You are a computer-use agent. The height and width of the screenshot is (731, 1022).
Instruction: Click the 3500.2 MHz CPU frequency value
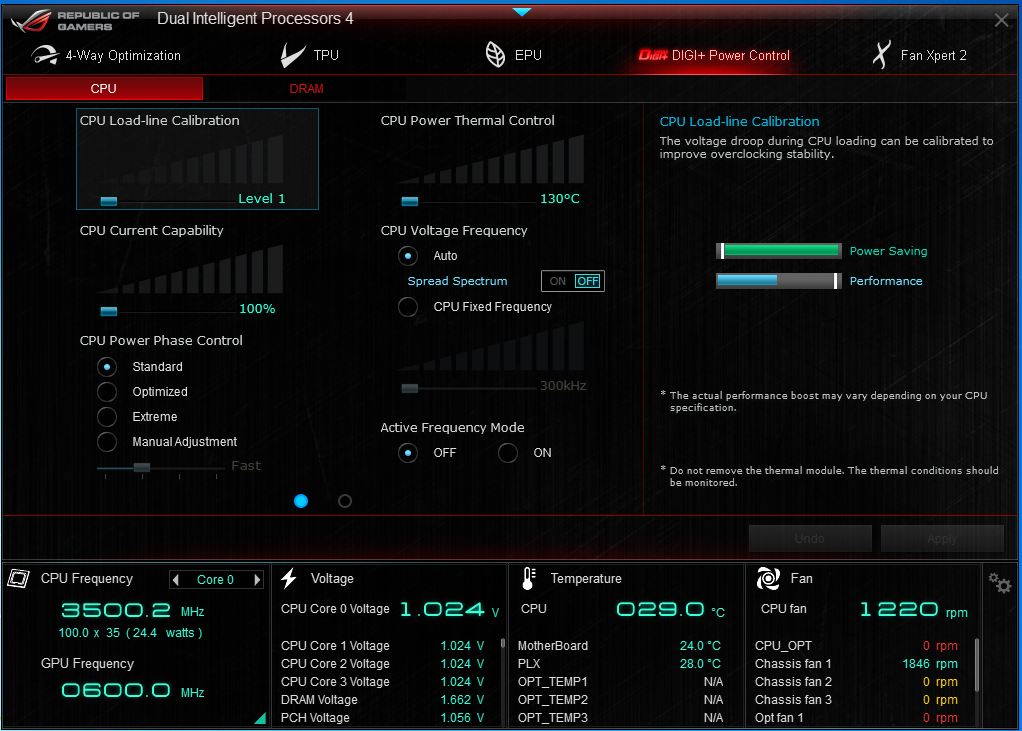(x=133, y=610)
